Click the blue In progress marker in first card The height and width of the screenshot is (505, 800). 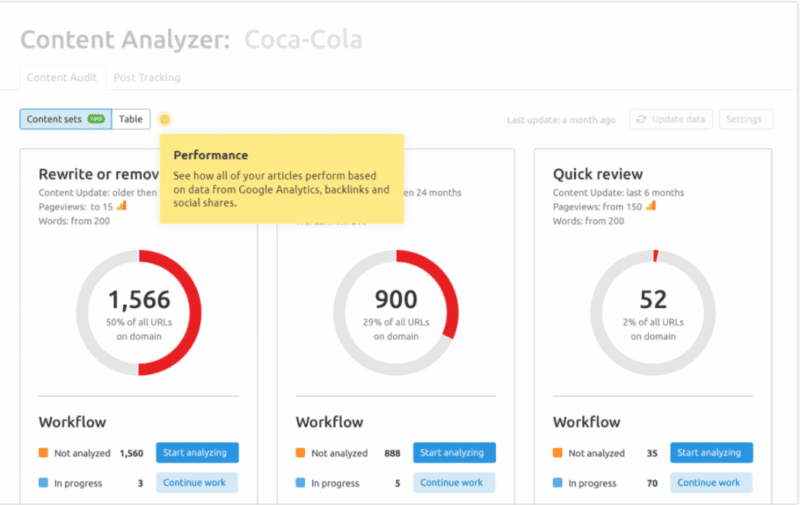tap(44, 483)
